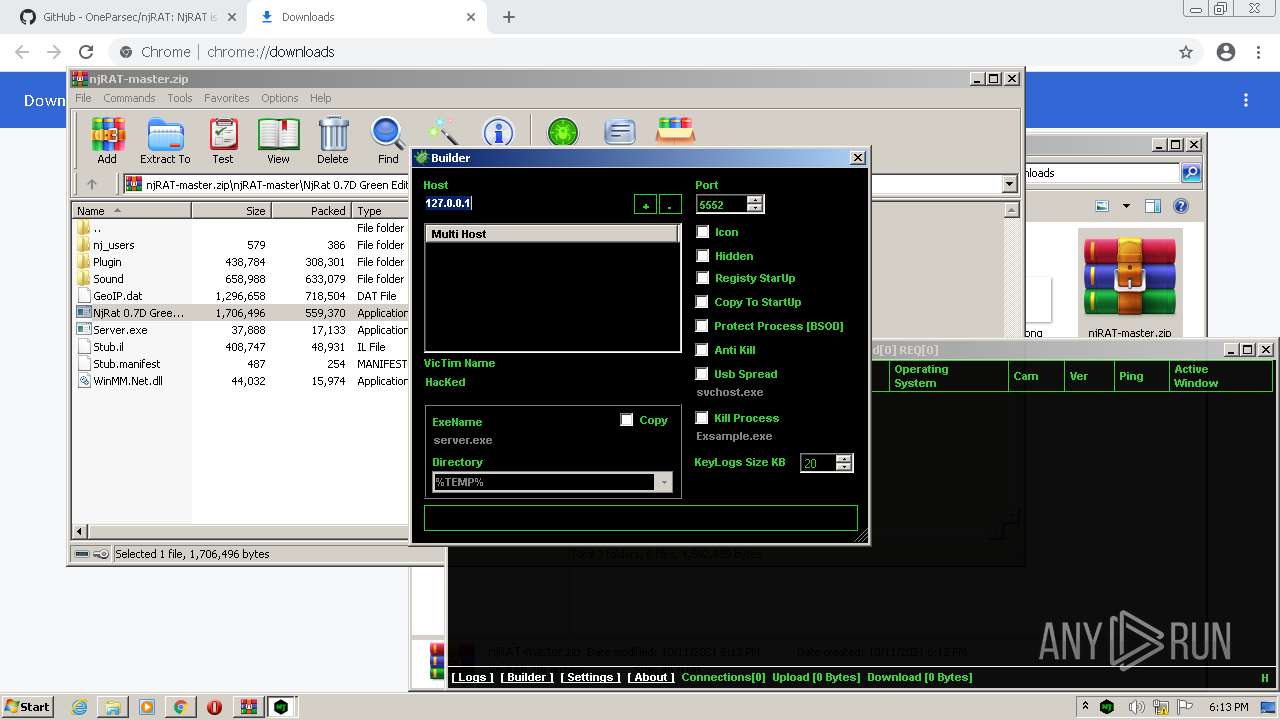Click the [ About ] link
This screenshot has width=1280, height=720.
pyautogui.click(x=651, y=677)
